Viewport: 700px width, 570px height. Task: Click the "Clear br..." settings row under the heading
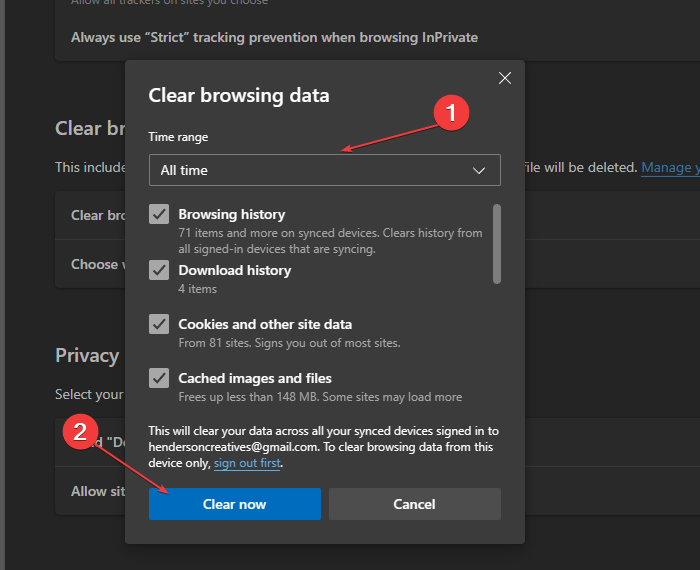click(x=91, y=215)
